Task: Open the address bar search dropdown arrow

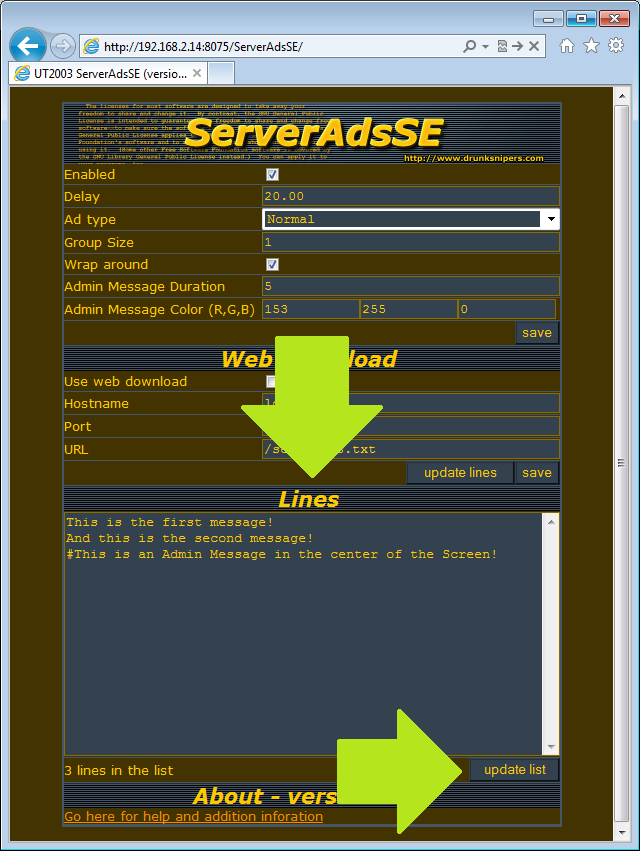Action: pyautogui.click(x=485, y=46)
